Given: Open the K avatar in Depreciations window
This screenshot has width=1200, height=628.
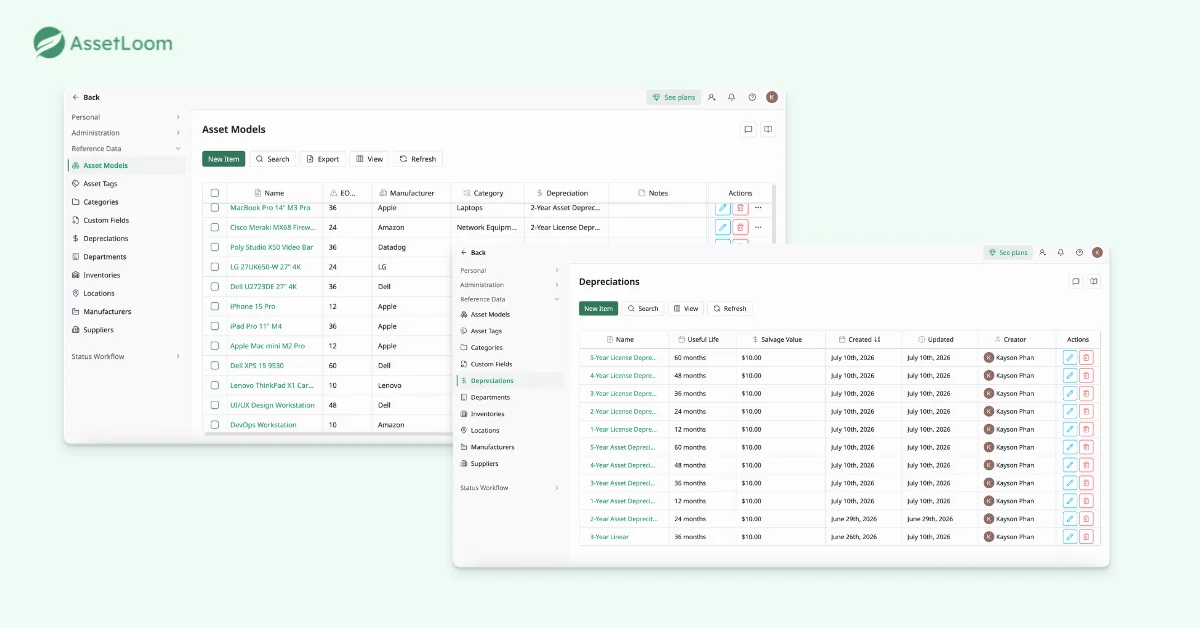Looking at the screenshot, I should coord(1097,253).
